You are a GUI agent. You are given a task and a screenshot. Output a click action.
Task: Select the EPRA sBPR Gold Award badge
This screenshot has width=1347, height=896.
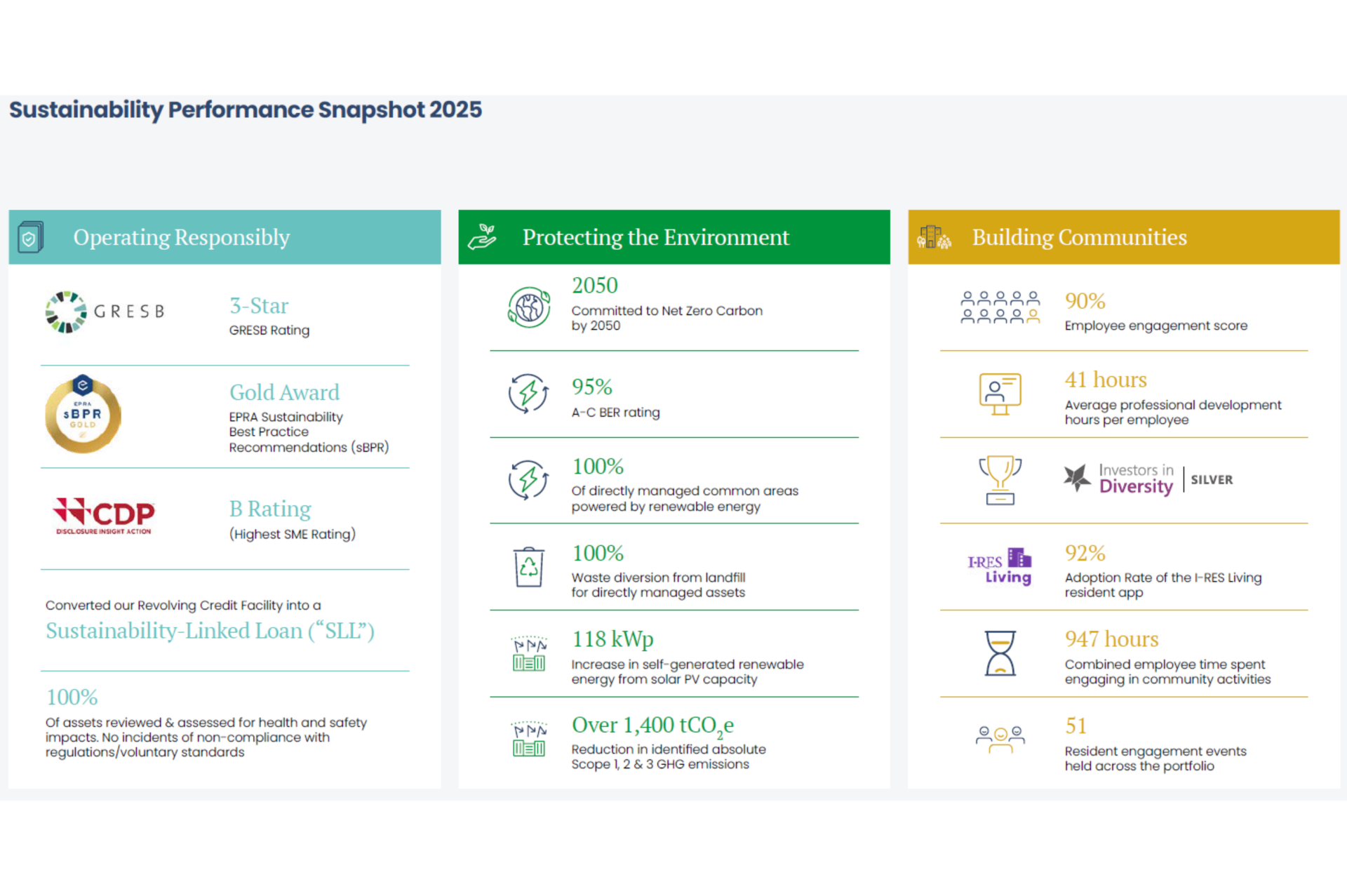click(83, 414)
